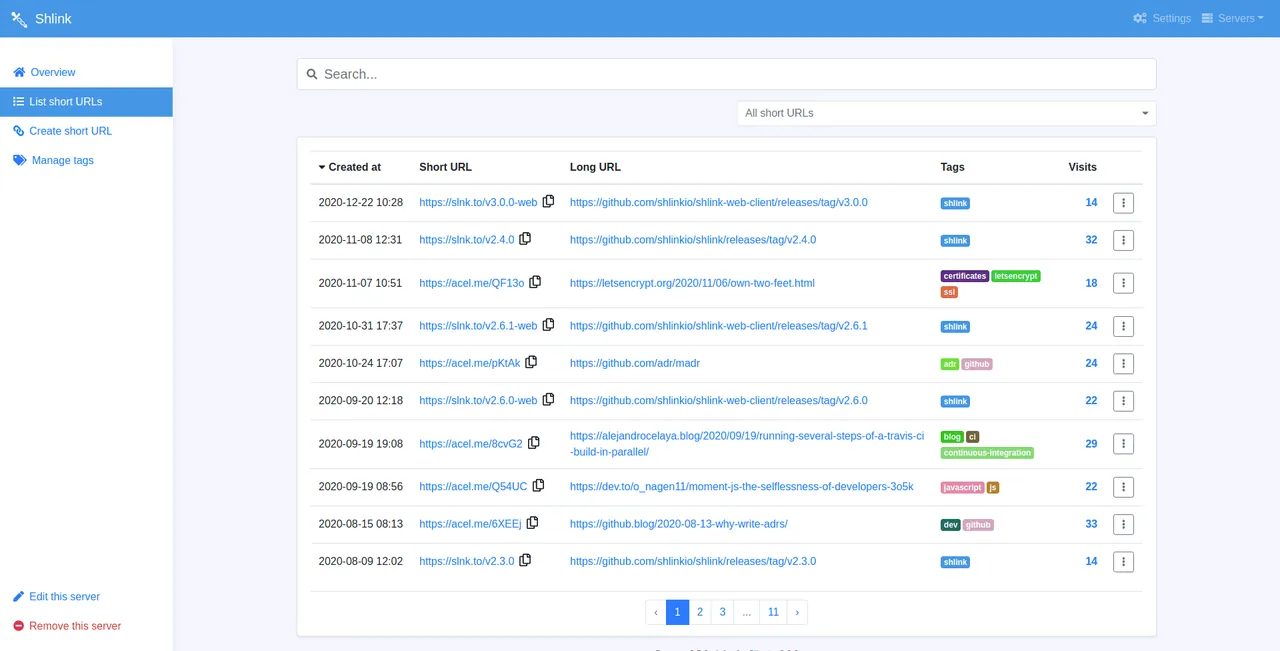Sort by the Visits column header
Image resolution: width=1280 pixels, height=651 pixels.
[x=1082, y=167]
